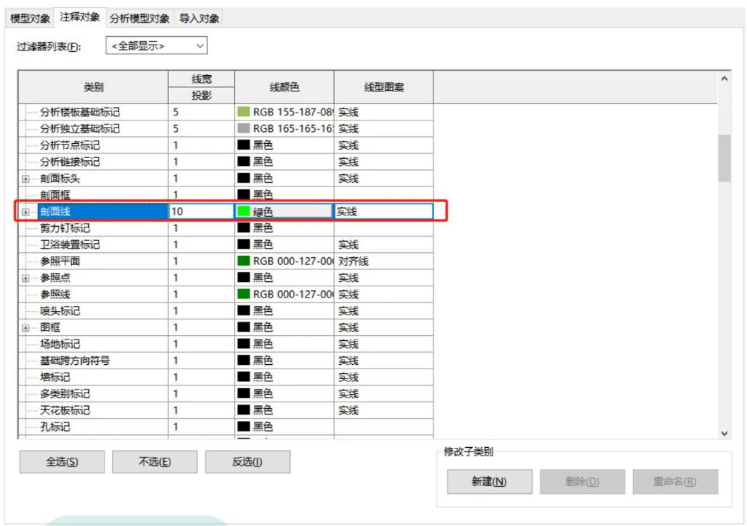
Task: Select the 注释对象 tab
Action: point(80,17)
